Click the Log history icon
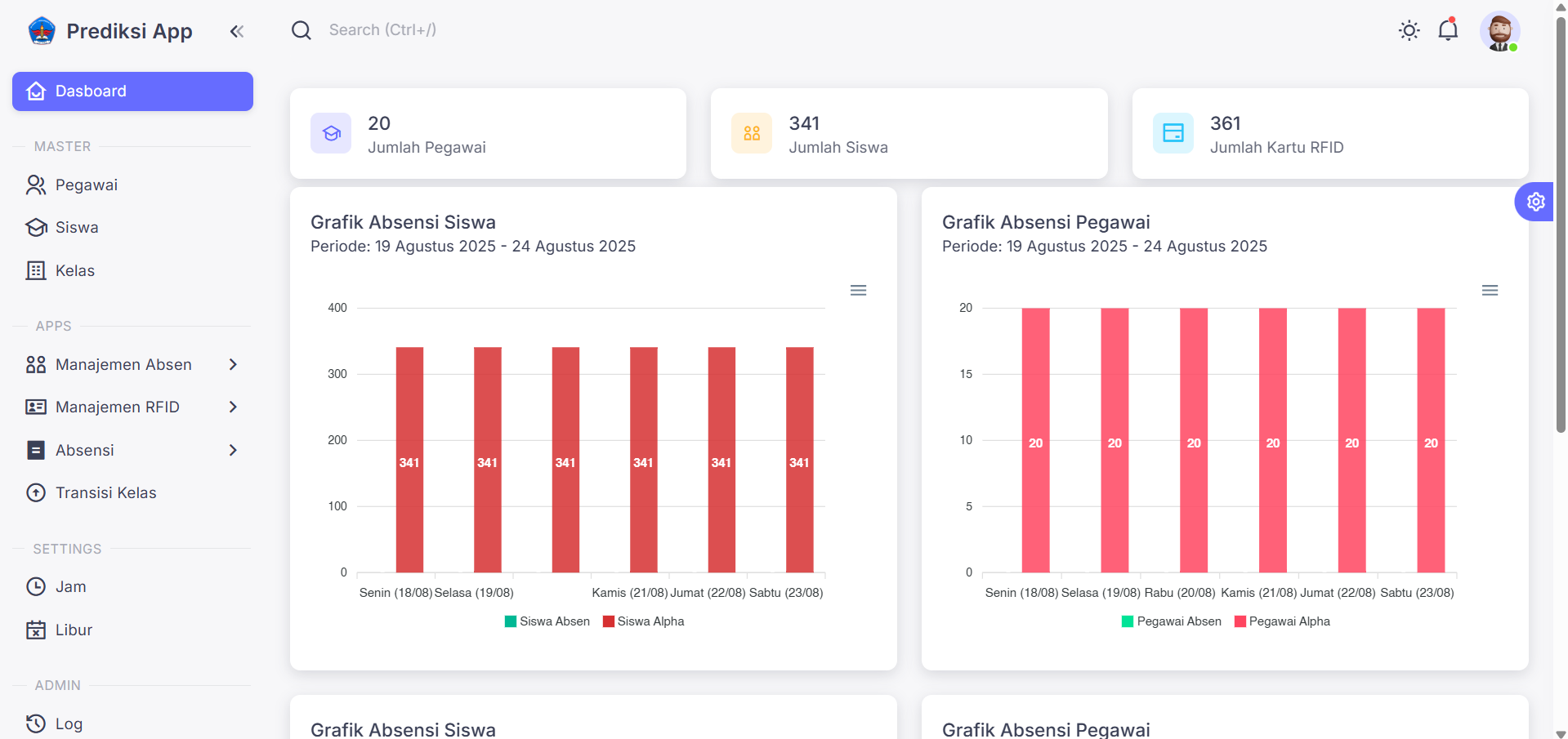Image resolution: width=1568 pixels, height=739 pixels. click(x=36, y=724)
